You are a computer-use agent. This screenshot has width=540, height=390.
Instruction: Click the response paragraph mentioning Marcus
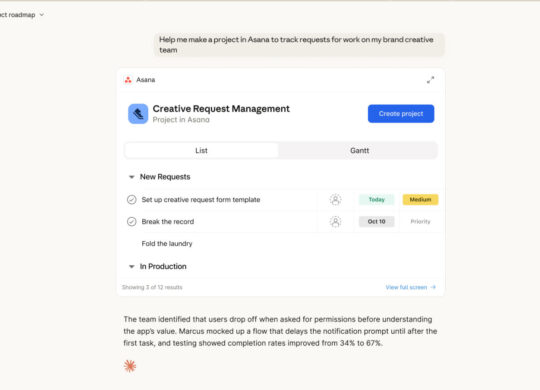pos(280,331)
